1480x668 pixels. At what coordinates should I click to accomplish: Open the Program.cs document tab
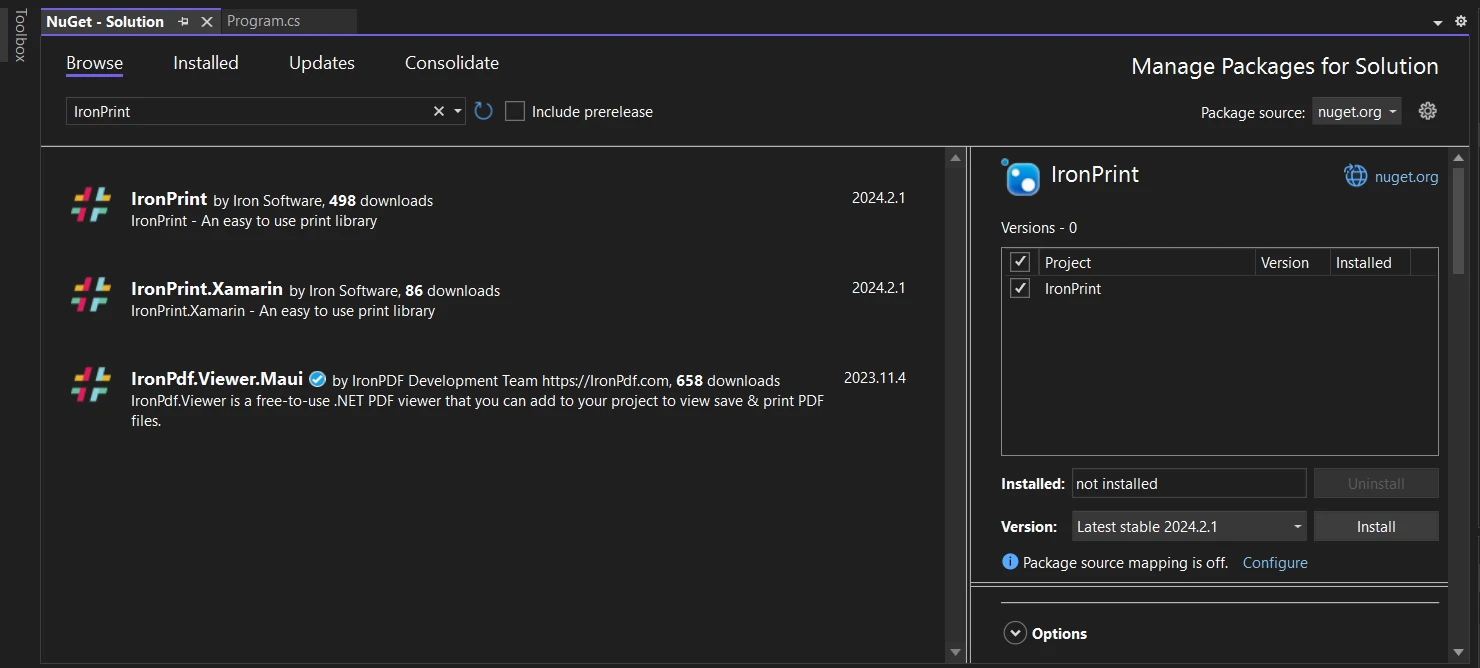pos(264,21)
